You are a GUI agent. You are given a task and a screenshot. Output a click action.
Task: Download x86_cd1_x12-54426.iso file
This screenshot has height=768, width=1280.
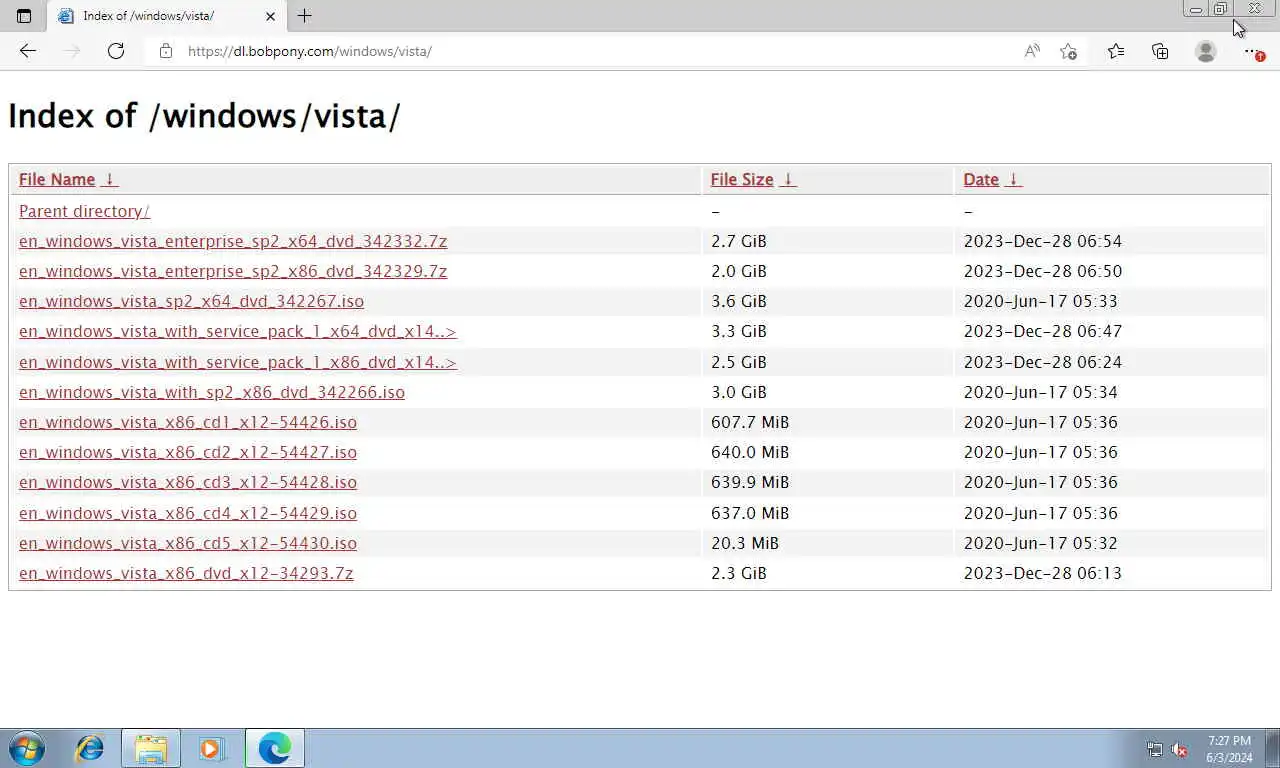coord(188,422)
